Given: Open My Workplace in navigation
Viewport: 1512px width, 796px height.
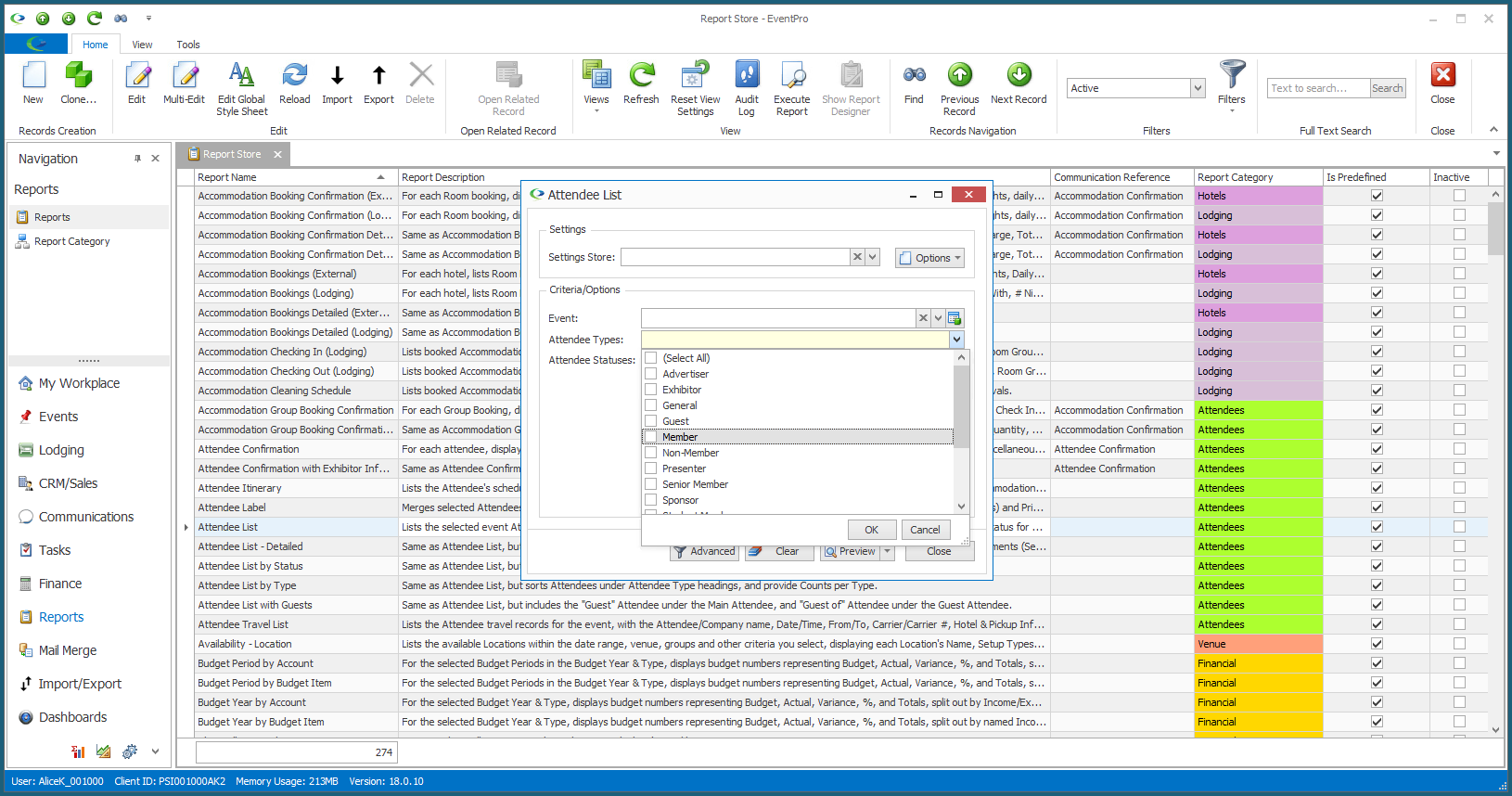Looking at the screenshot, I should tap(79, 383).
